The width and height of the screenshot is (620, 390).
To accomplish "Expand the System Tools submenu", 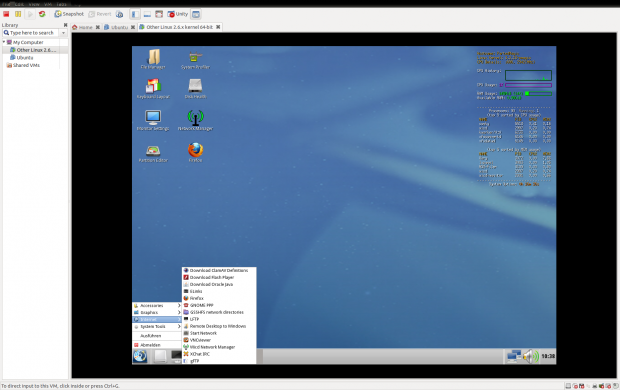I will [x=157, y=327].
